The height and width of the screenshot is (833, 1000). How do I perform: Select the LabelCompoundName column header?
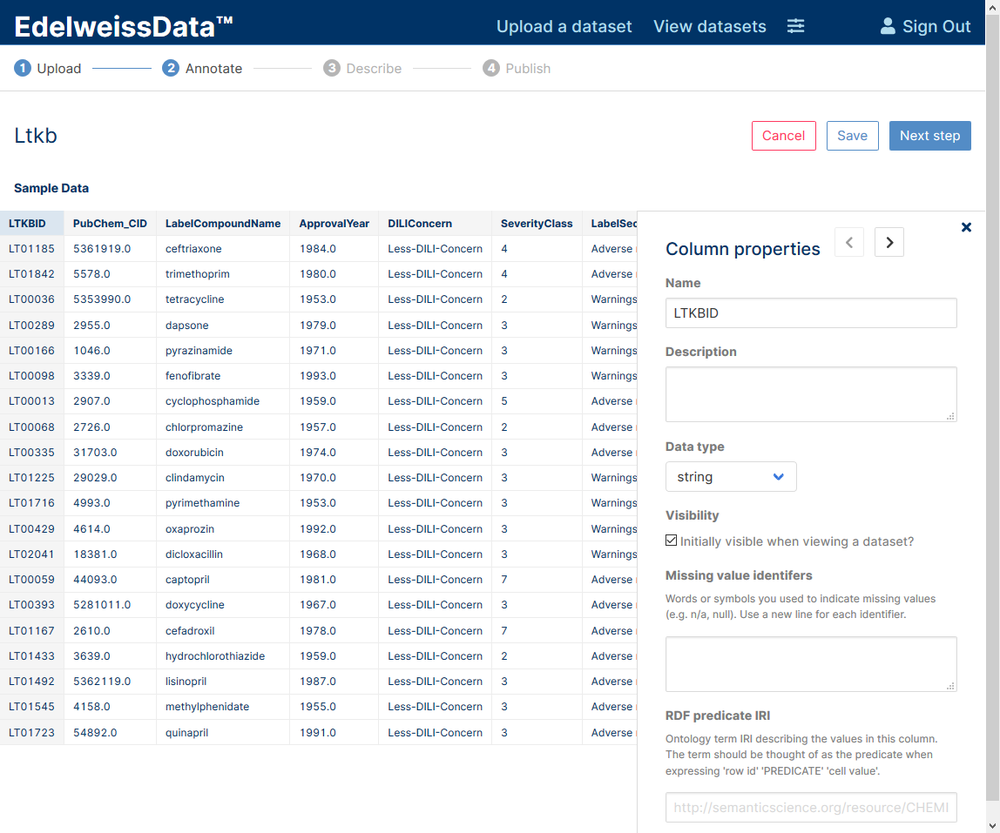pos(223,223)
